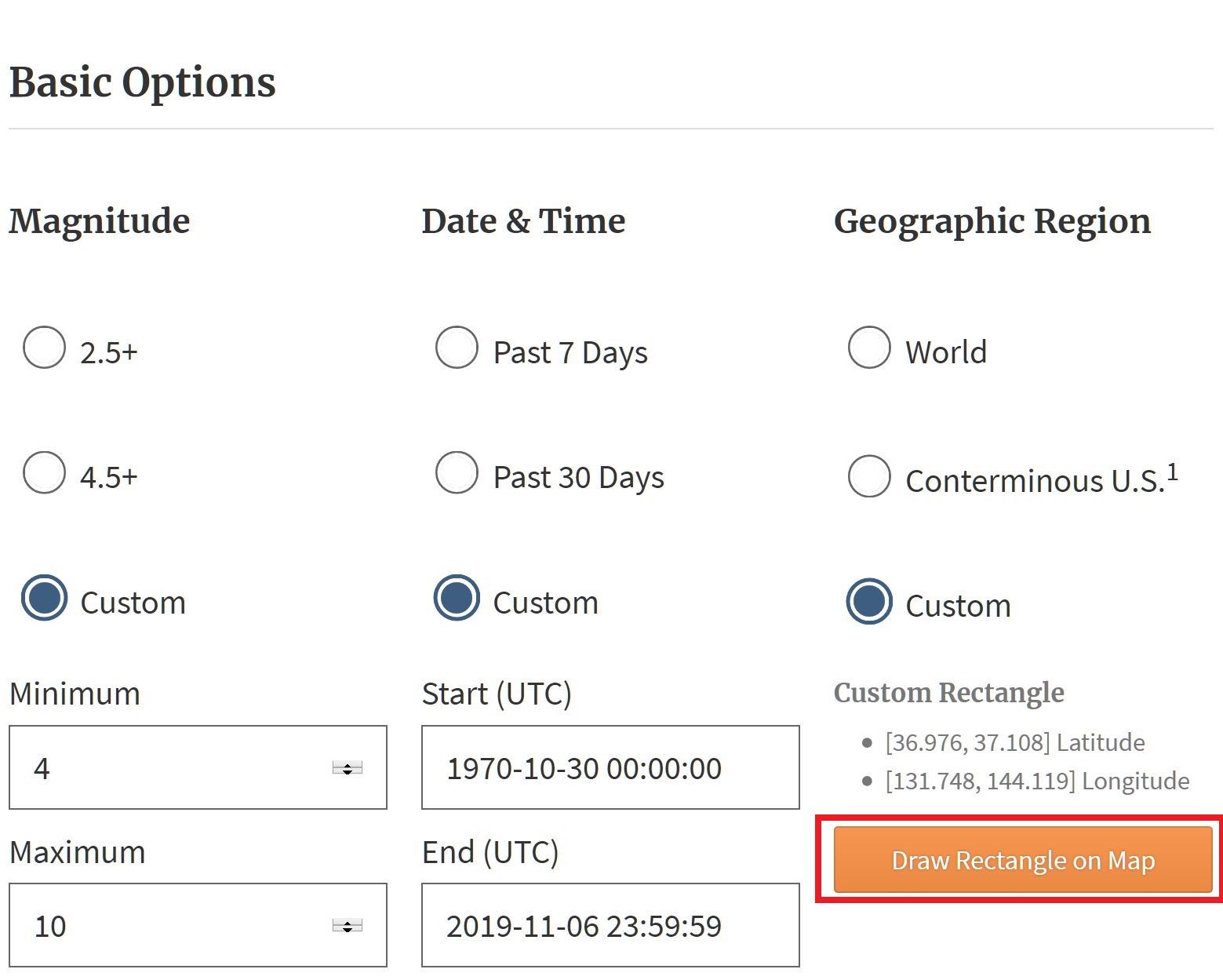Viewport: 1223px width, 980px height.
Task: Select Custom under Date & Time
Action: tap(457, 599)
